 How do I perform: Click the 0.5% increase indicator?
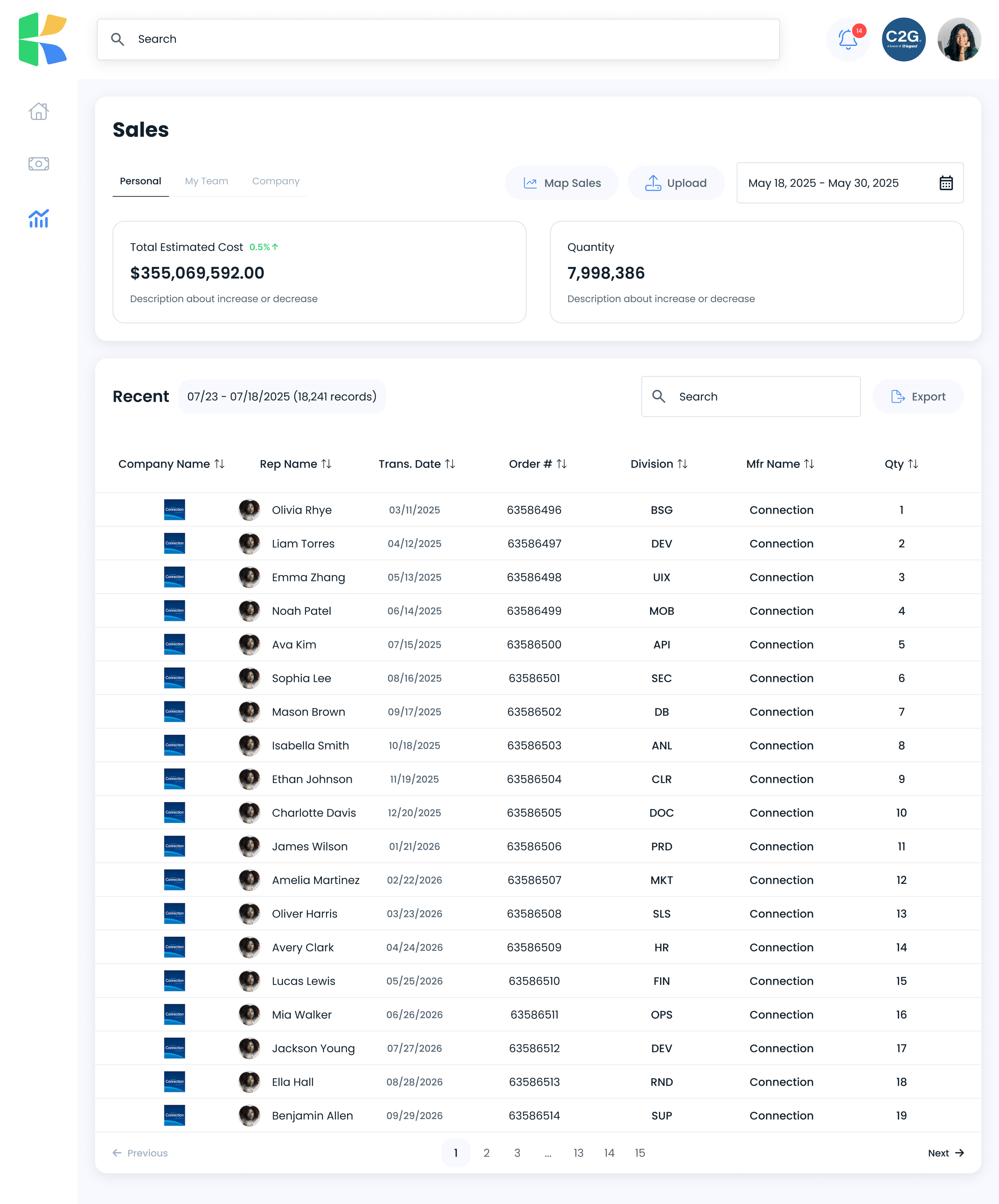(x=264, y=247)
